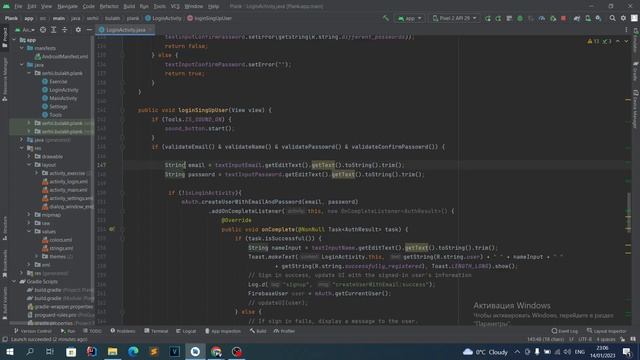Open the Android project view dropdown
The width and height of the screenshot is (640, 360).
pos(25,30)
